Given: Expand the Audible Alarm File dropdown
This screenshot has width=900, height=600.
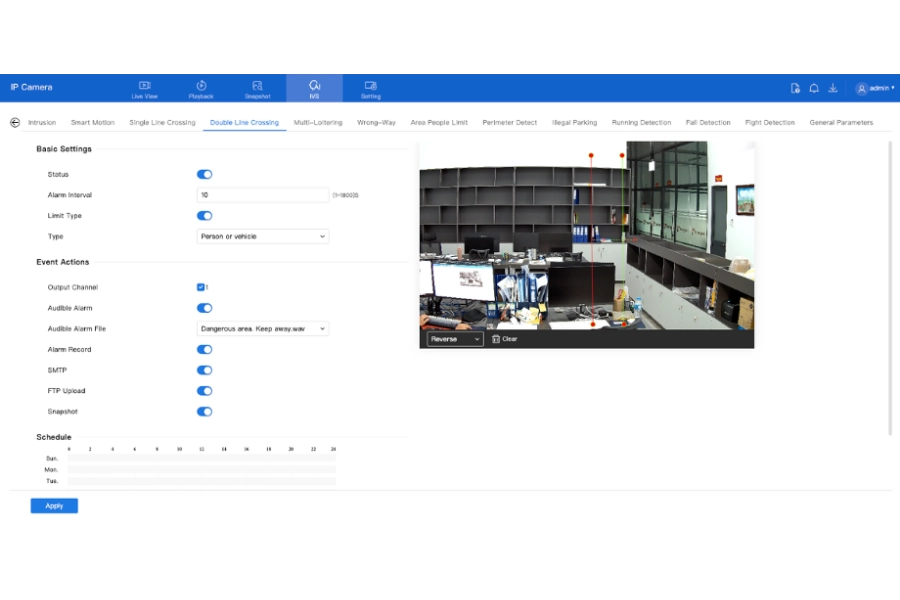Looking at the screenshot, I should coord(263,329).
